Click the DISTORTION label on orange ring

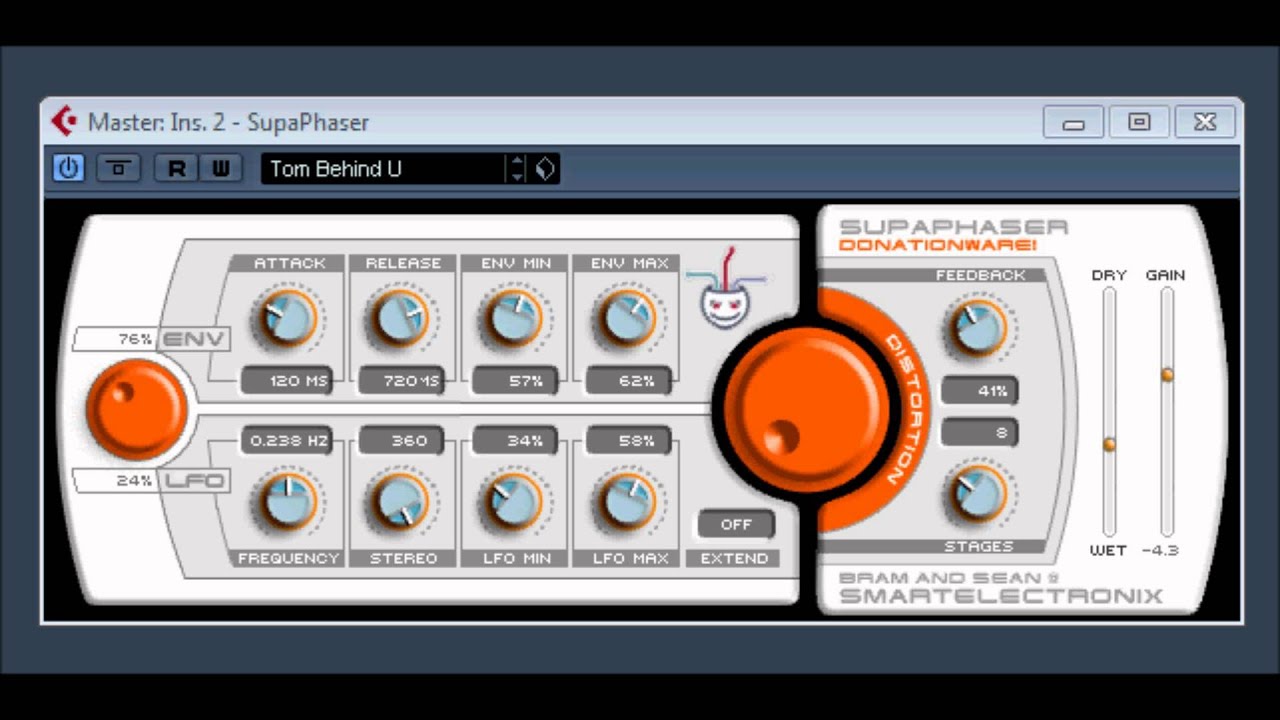(x=908, y=410)
